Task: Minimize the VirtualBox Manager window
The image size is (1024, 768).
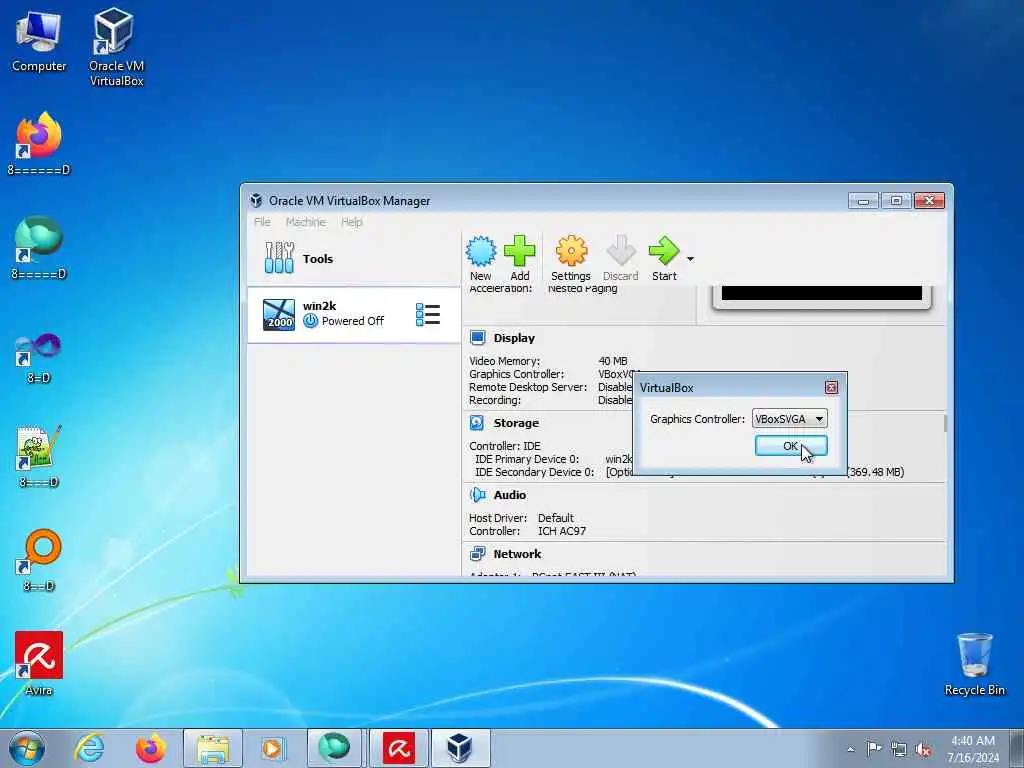Action: point(863,201)
